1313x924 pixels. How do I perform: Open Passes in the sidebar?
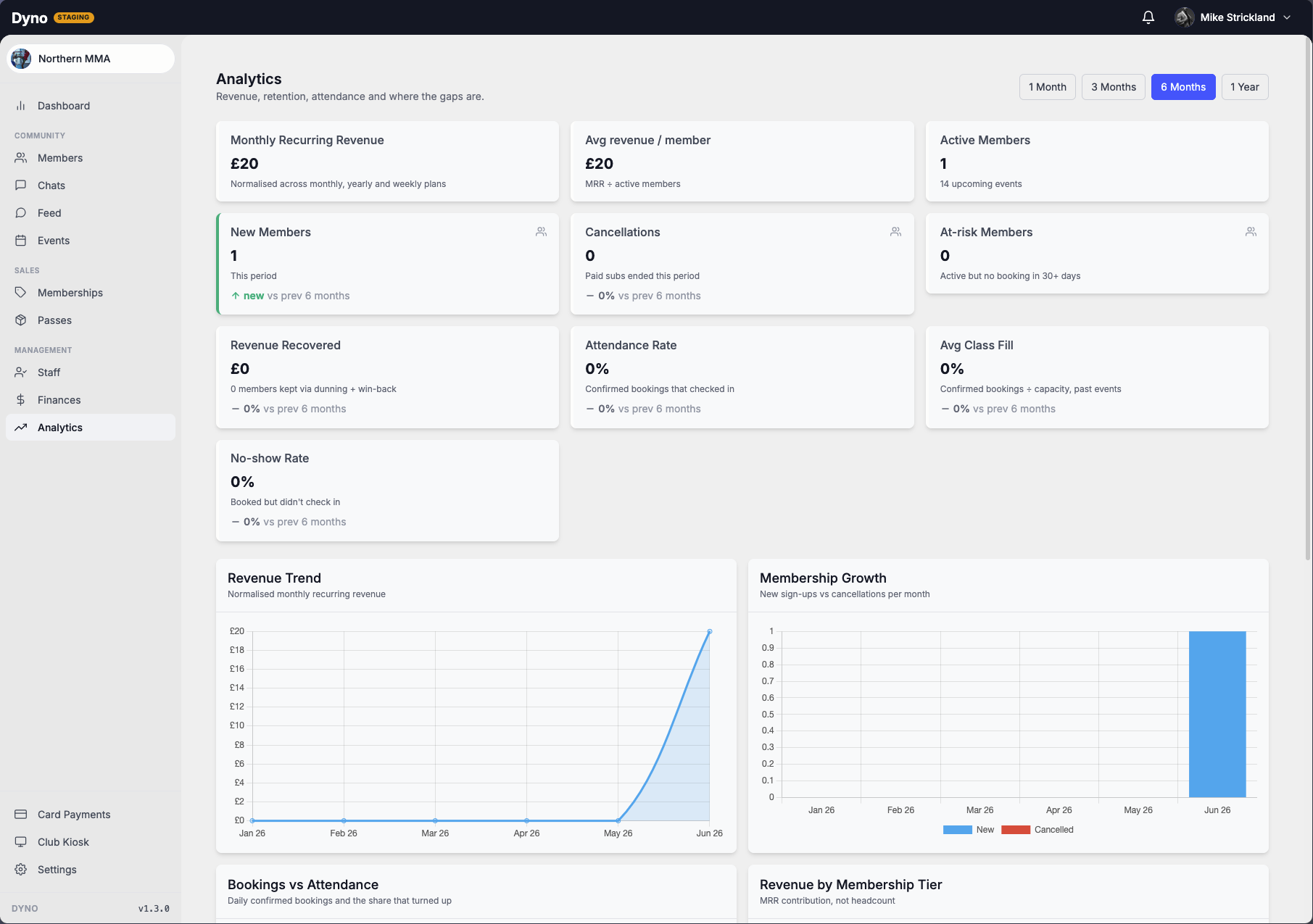click(91, 320)
